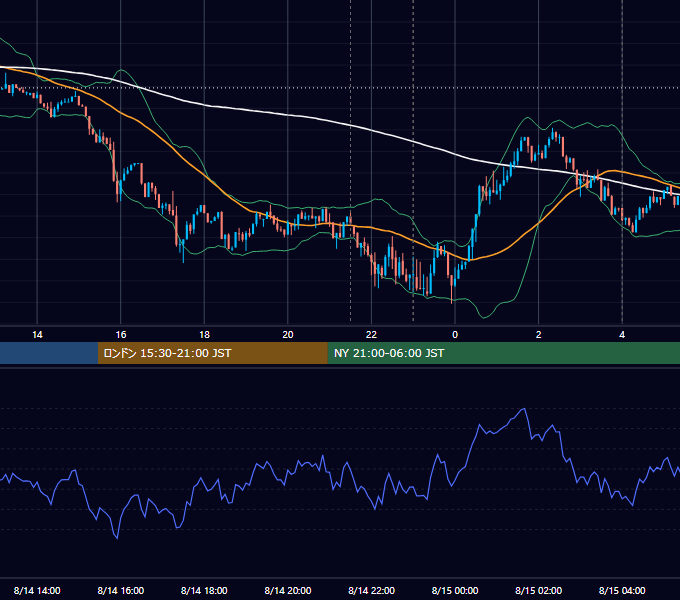Click the 16 hour label on price chart axis
The image size is (680, 600).
pyautogui.click(x=121, y=335)
